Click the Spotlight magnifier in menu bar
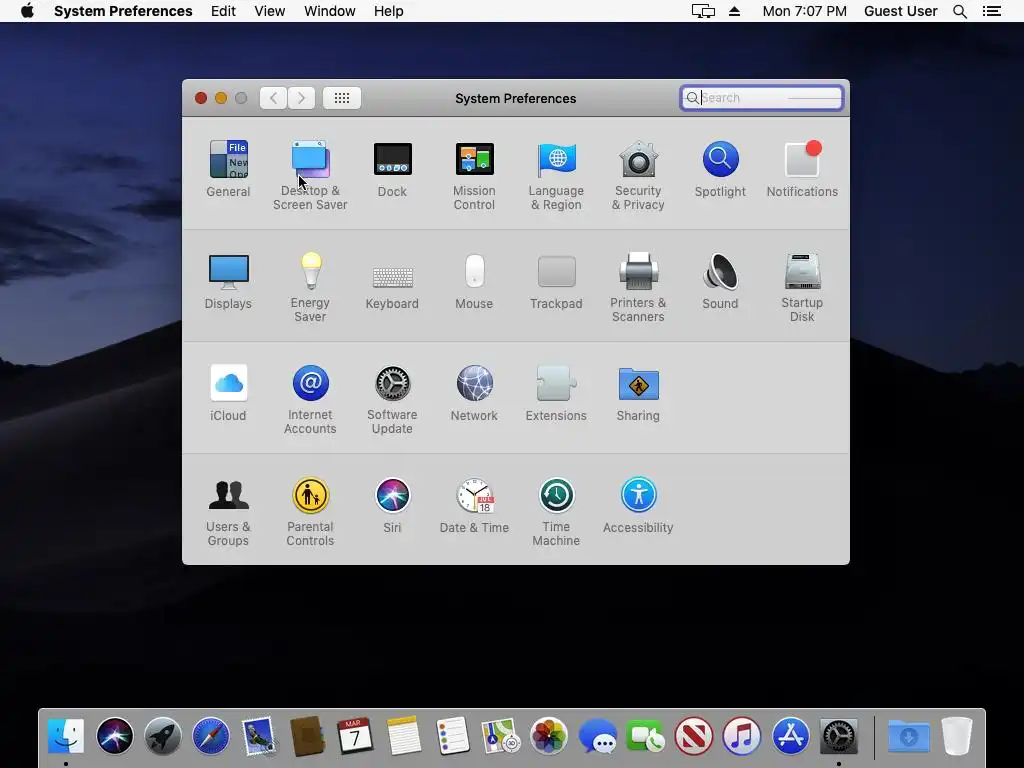1024x768 pixels. 960,11
